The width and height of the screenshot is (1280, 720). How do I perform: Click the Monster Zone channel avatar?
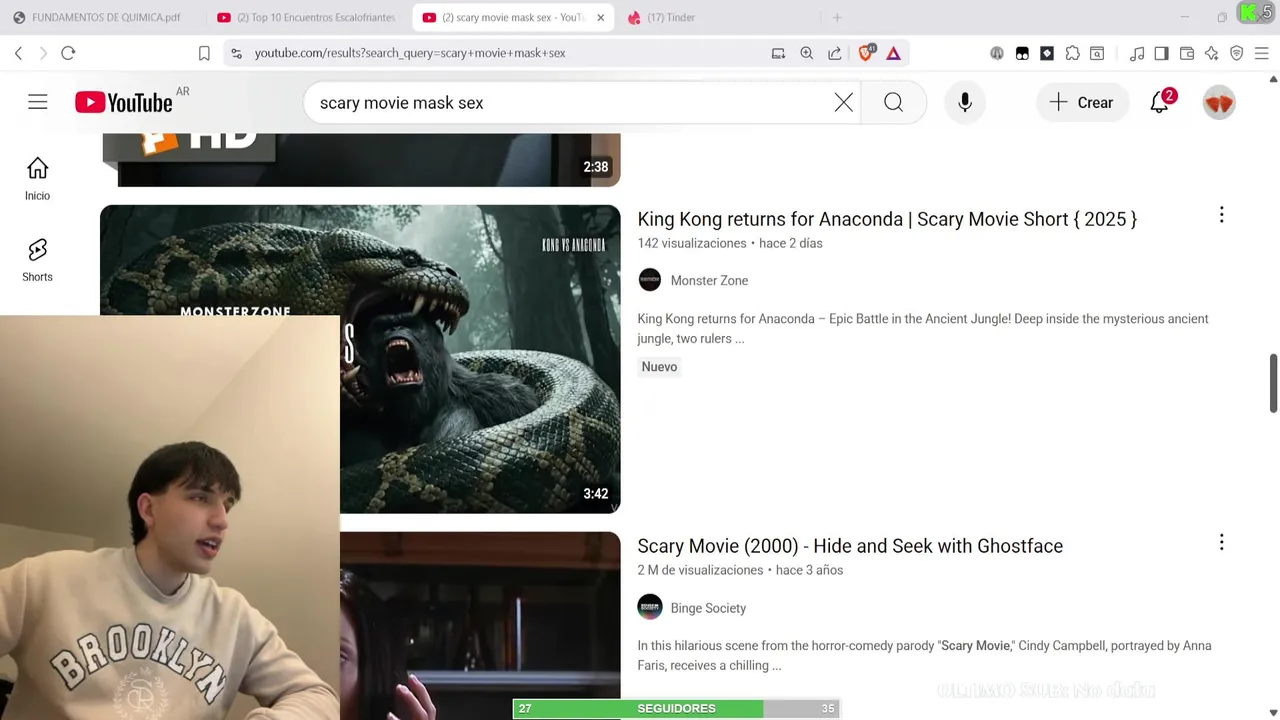click(650, 280)
